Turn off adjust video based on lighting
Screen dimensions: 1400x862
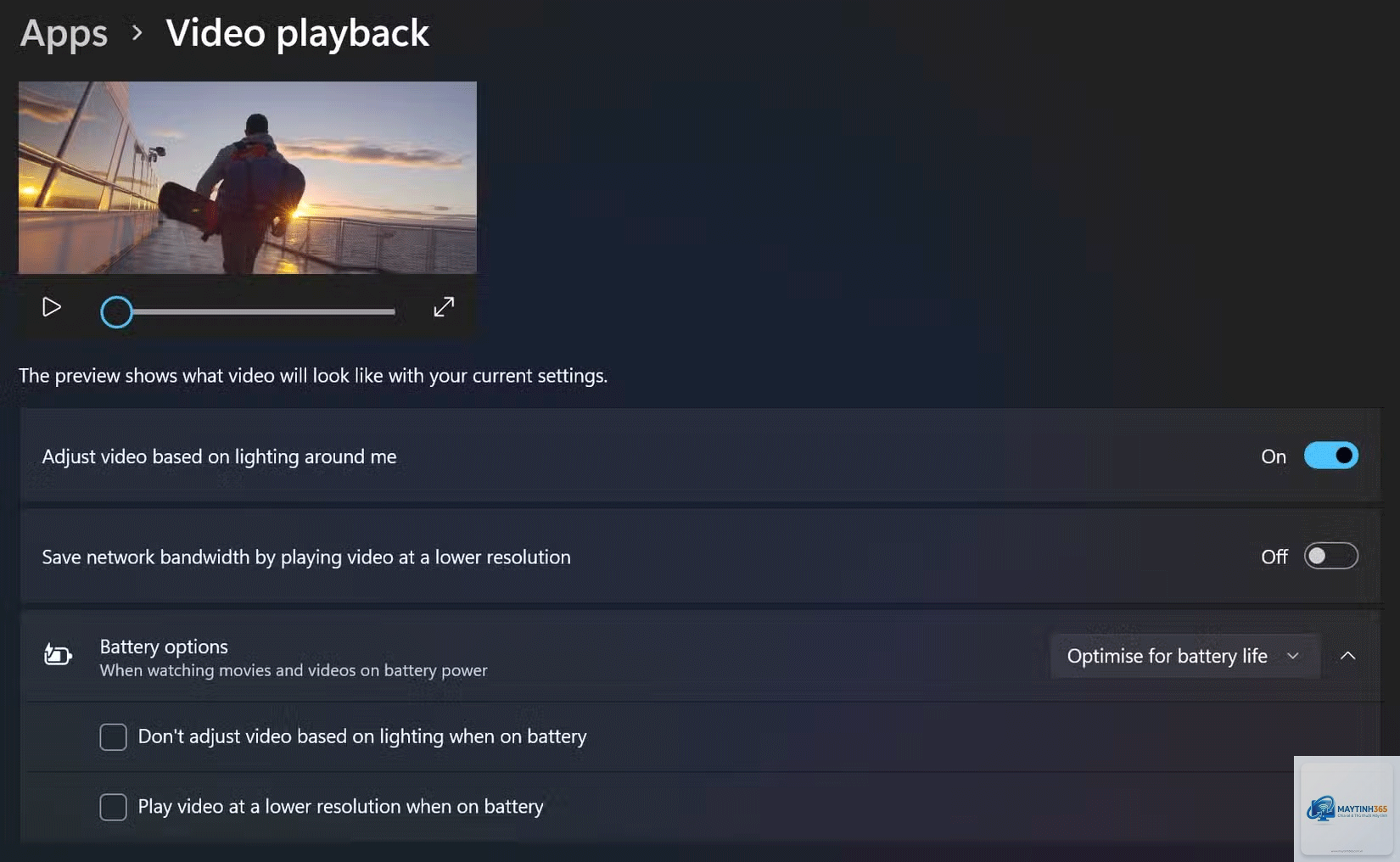tap(1330, 456)
